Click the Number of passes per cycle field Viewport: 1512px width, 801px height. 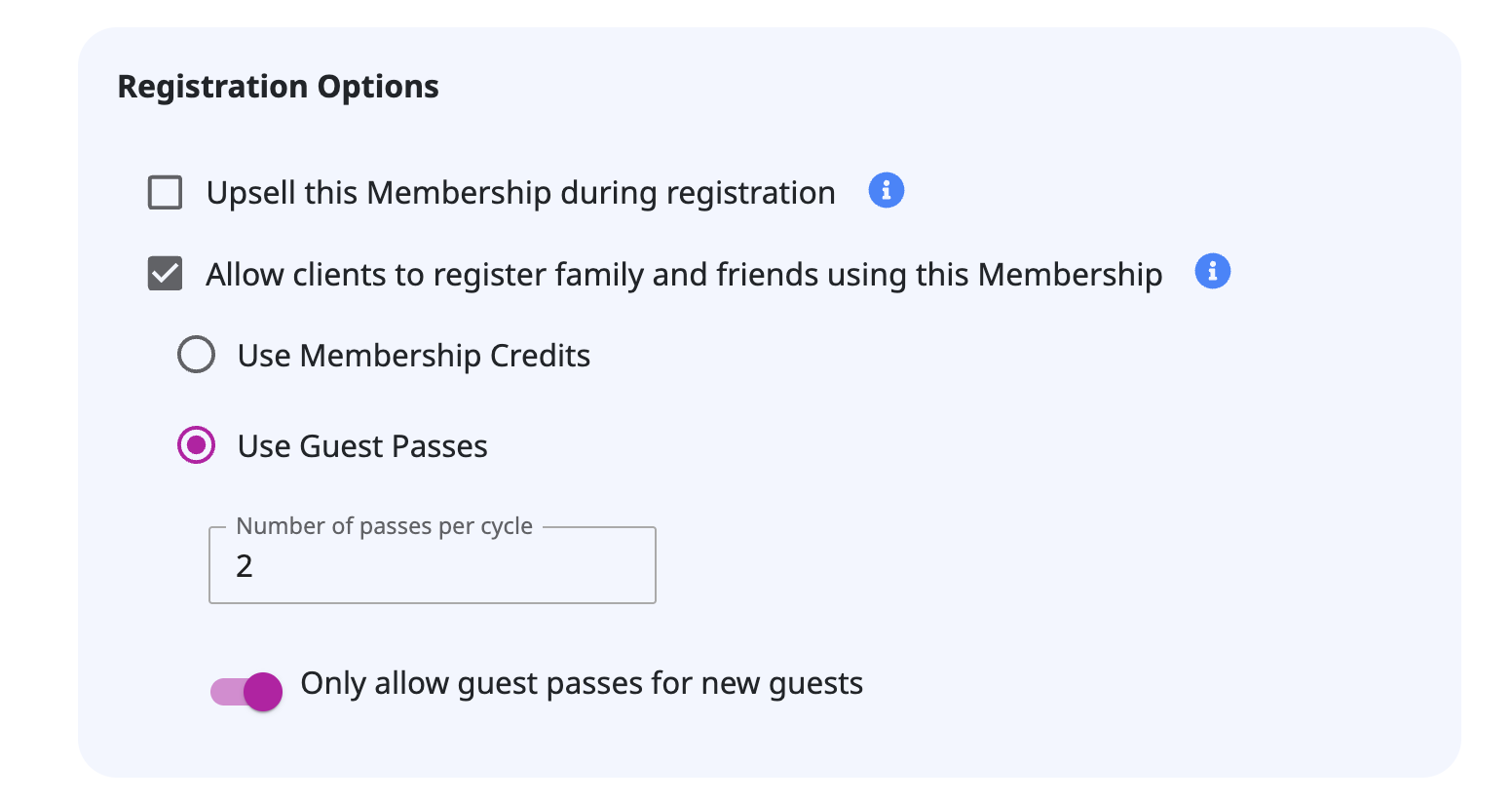(x=432, y=566)
